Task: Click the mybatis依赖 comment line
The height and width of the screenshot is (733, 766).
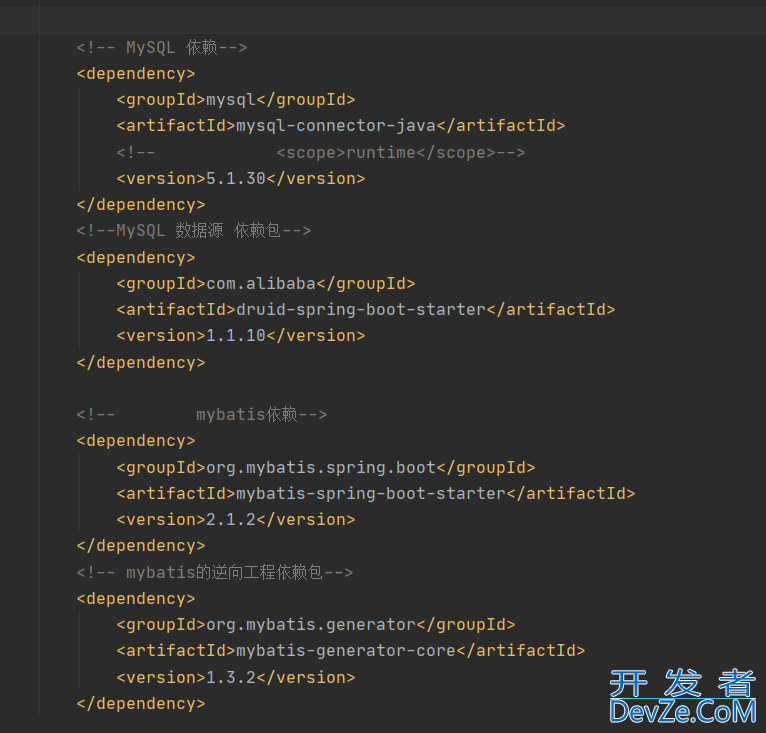Action: (201, 414)
